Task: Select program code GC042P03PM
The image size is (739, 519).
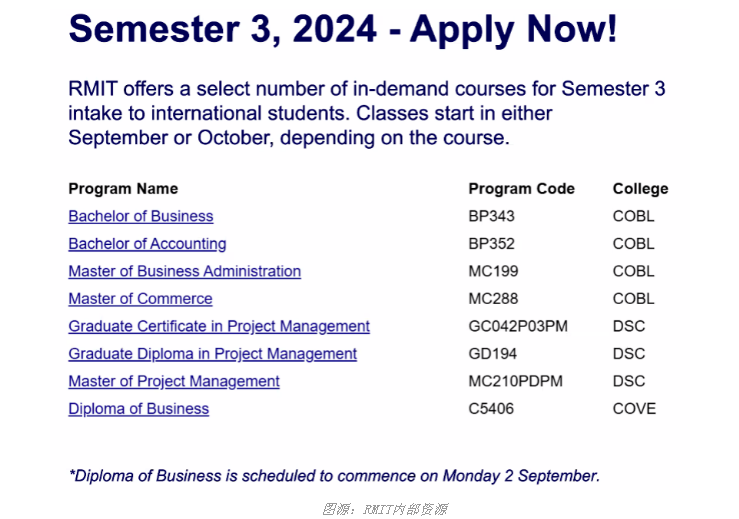Action: point(518,326)
